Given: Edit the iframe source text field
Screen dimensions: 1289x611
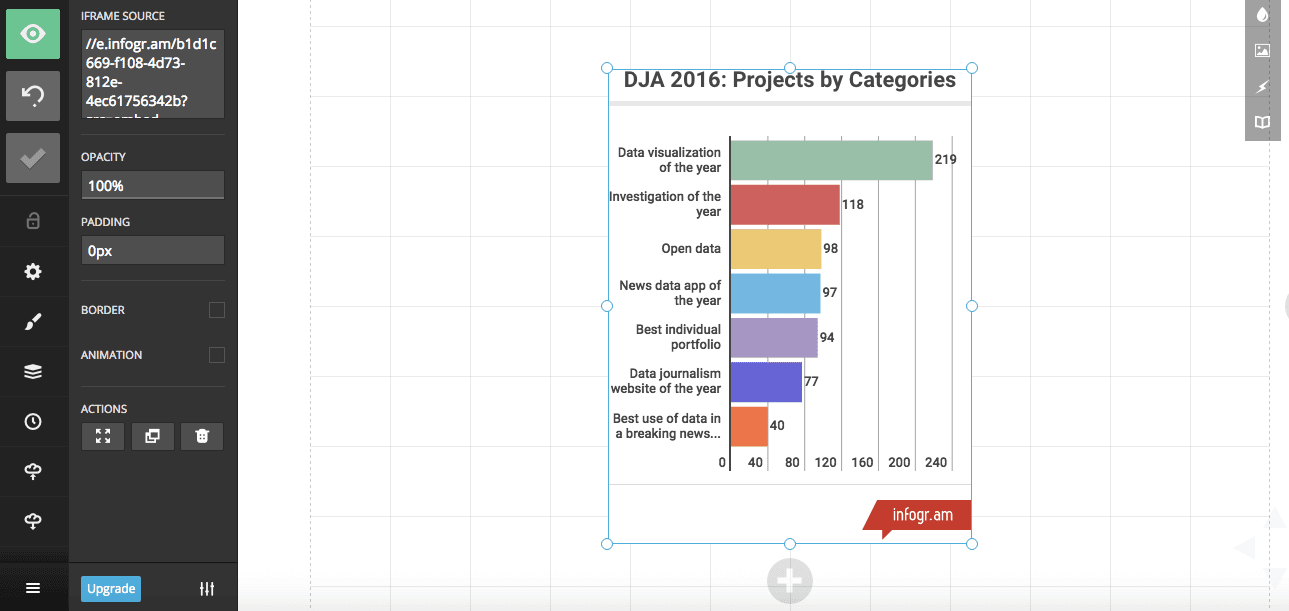Looking at the screenshot, I should 153,74.
